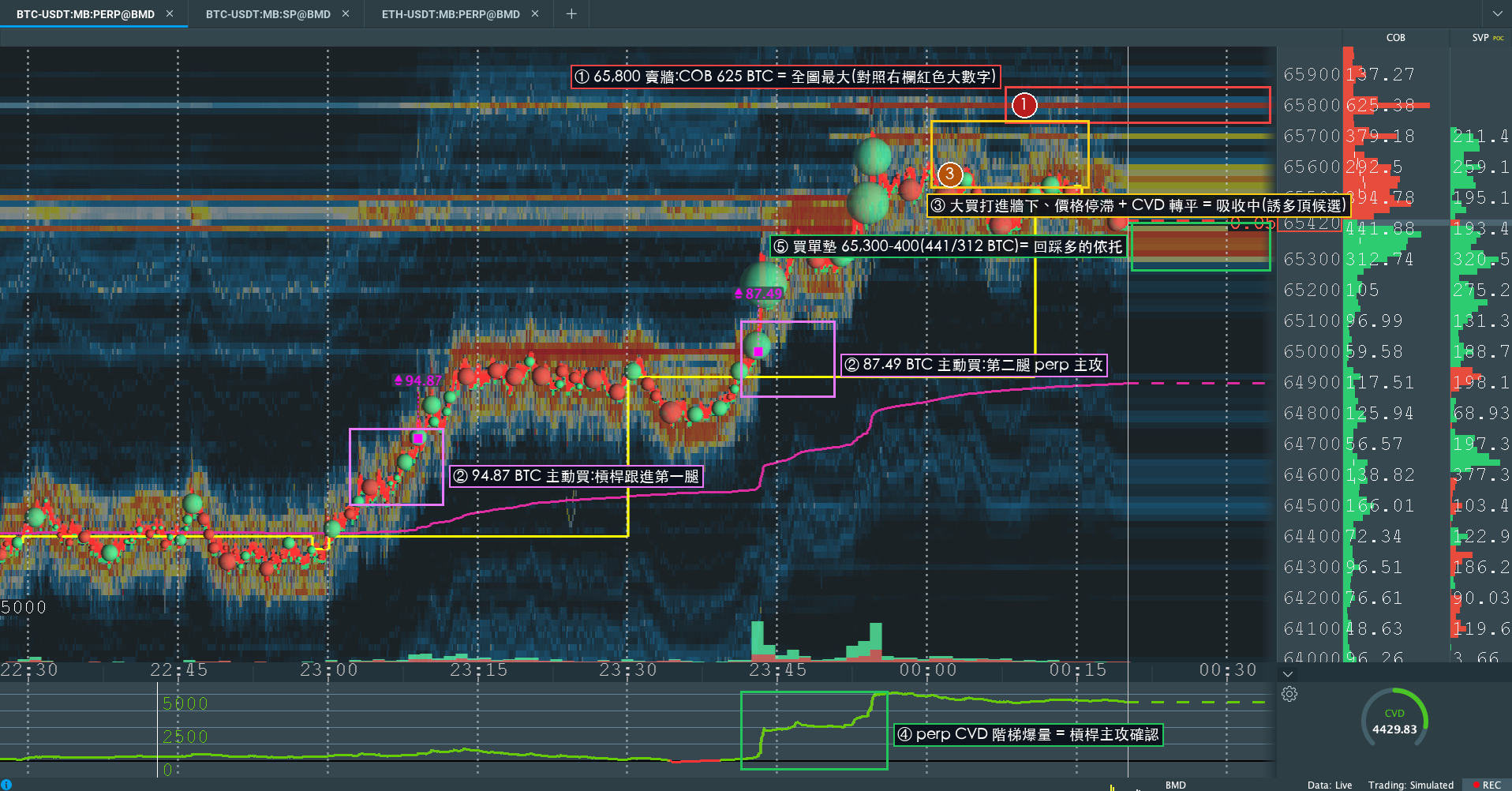The height and width of the screenshot is (791, 1512).
Task: Close the ETH-USDT:MB:PERP@BMD tab
Action: pyautogui.click(x=535, y=13)
